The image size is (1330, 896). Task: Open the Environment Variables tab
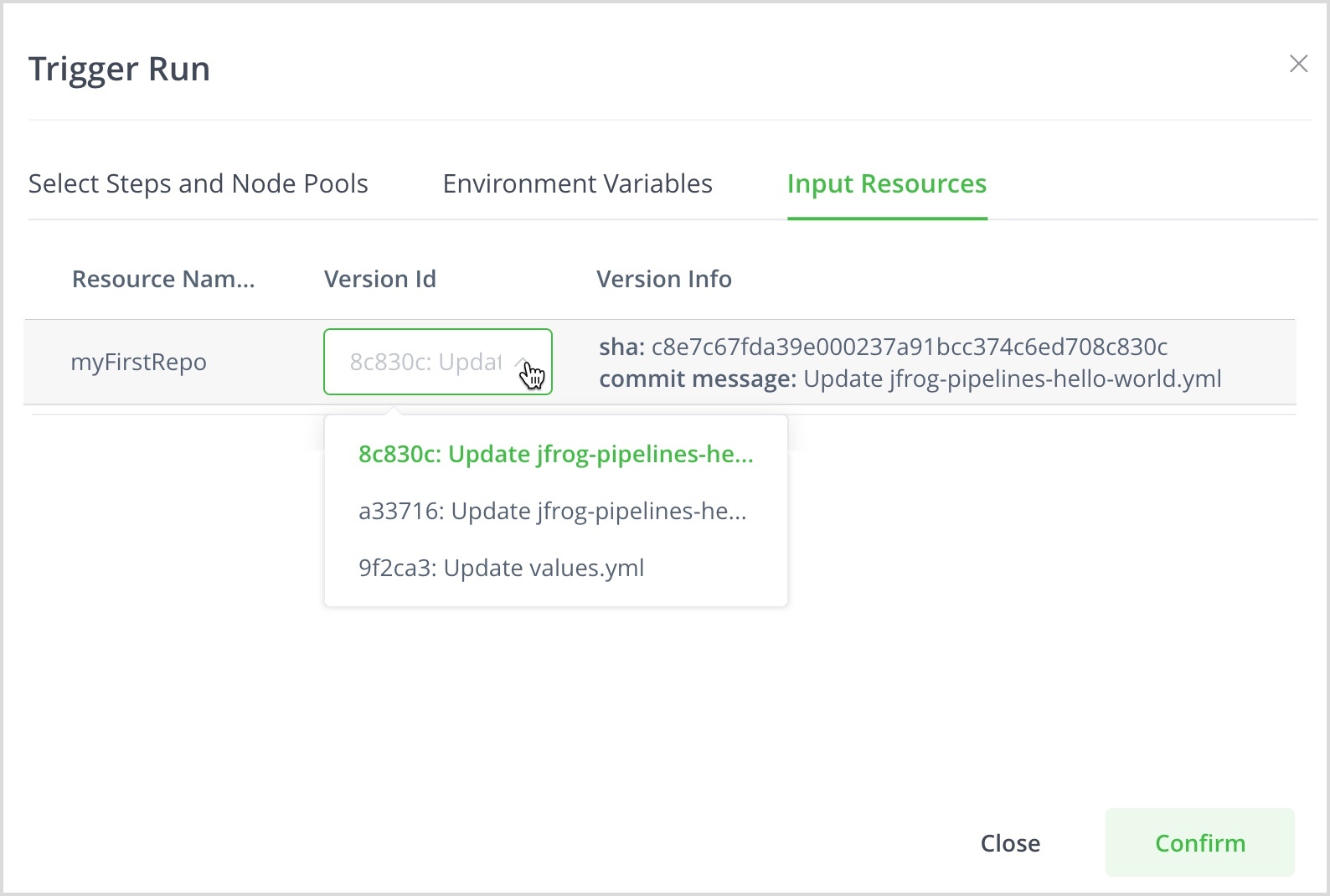pyautogui.click(x=577, y=183)
